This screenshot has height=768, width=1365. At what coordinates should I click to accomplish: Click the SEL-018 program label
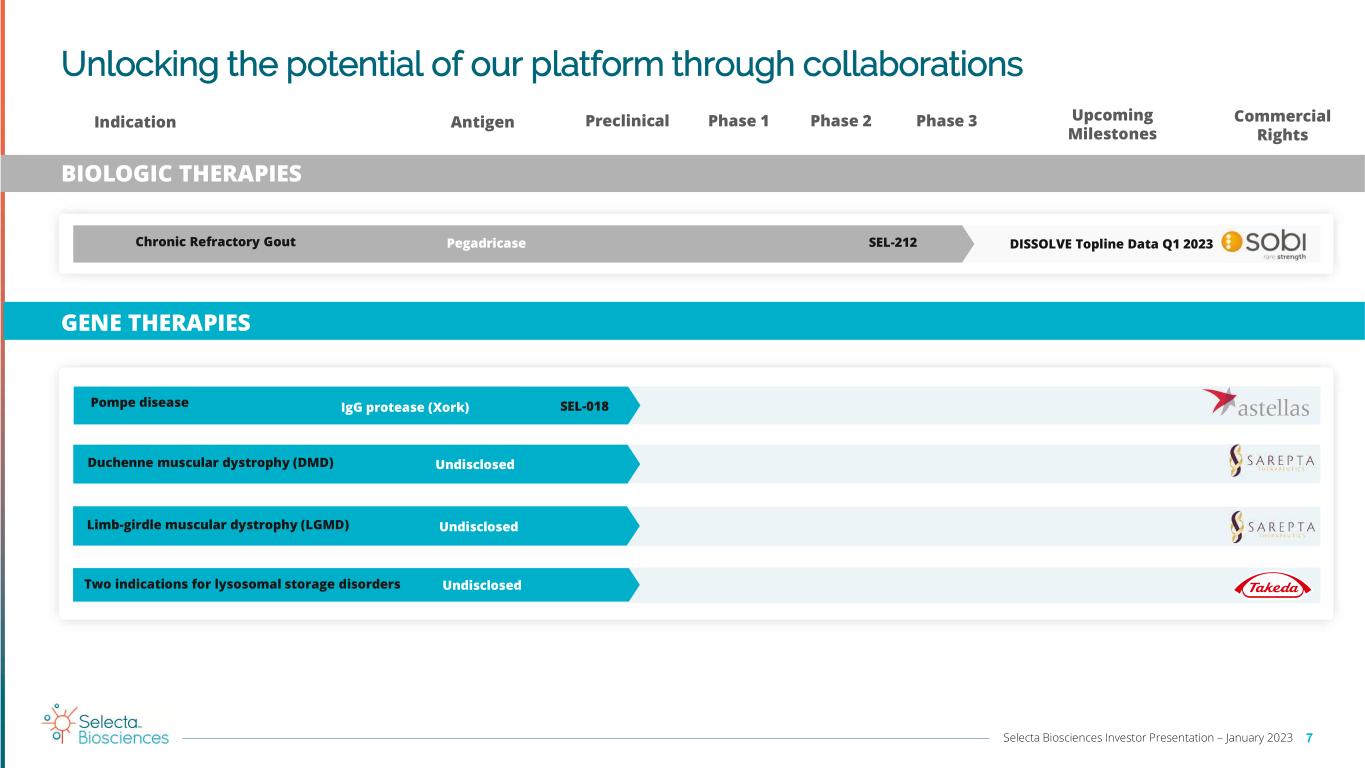584,407
